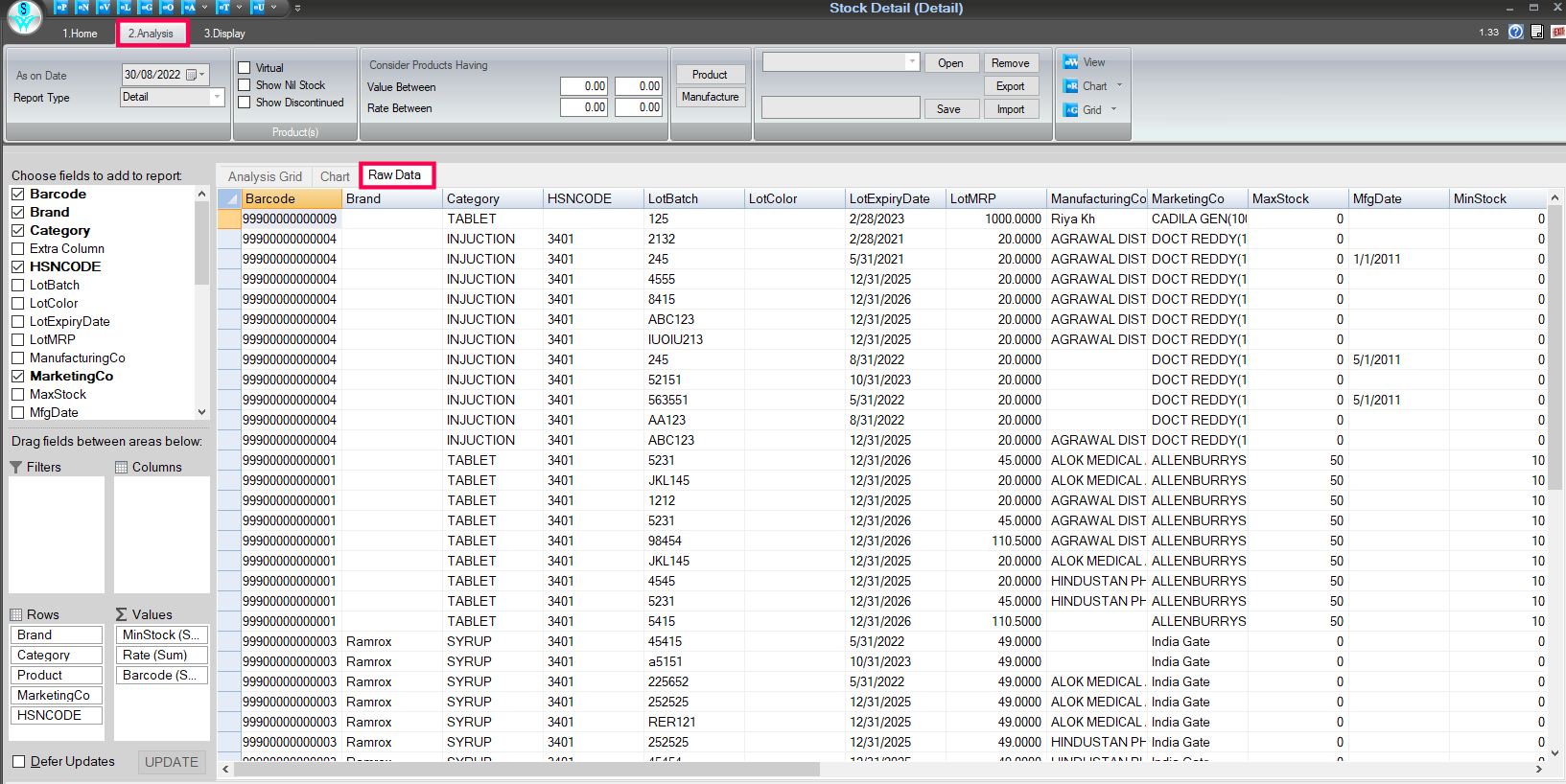Click the O quick access icon
The width and height of the screenshot is (1566, 784).
point(168,8)
